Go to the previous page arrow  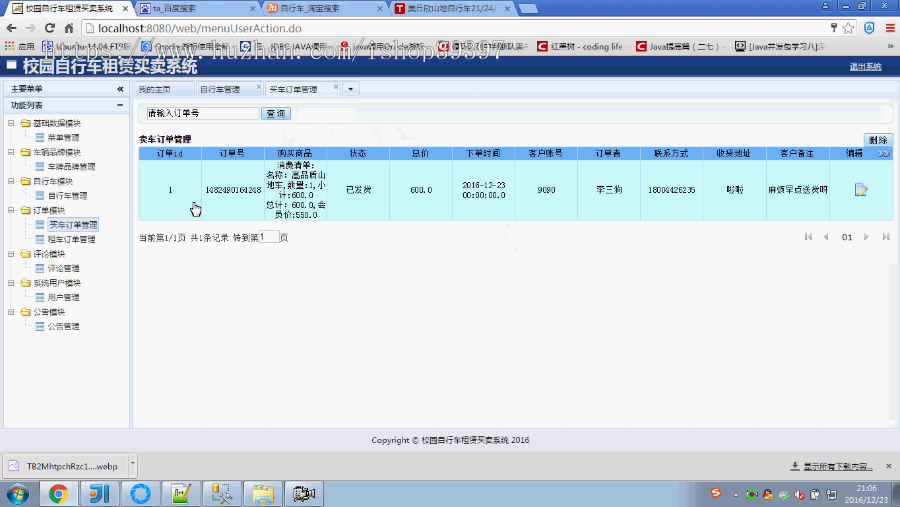click(826, 237)
